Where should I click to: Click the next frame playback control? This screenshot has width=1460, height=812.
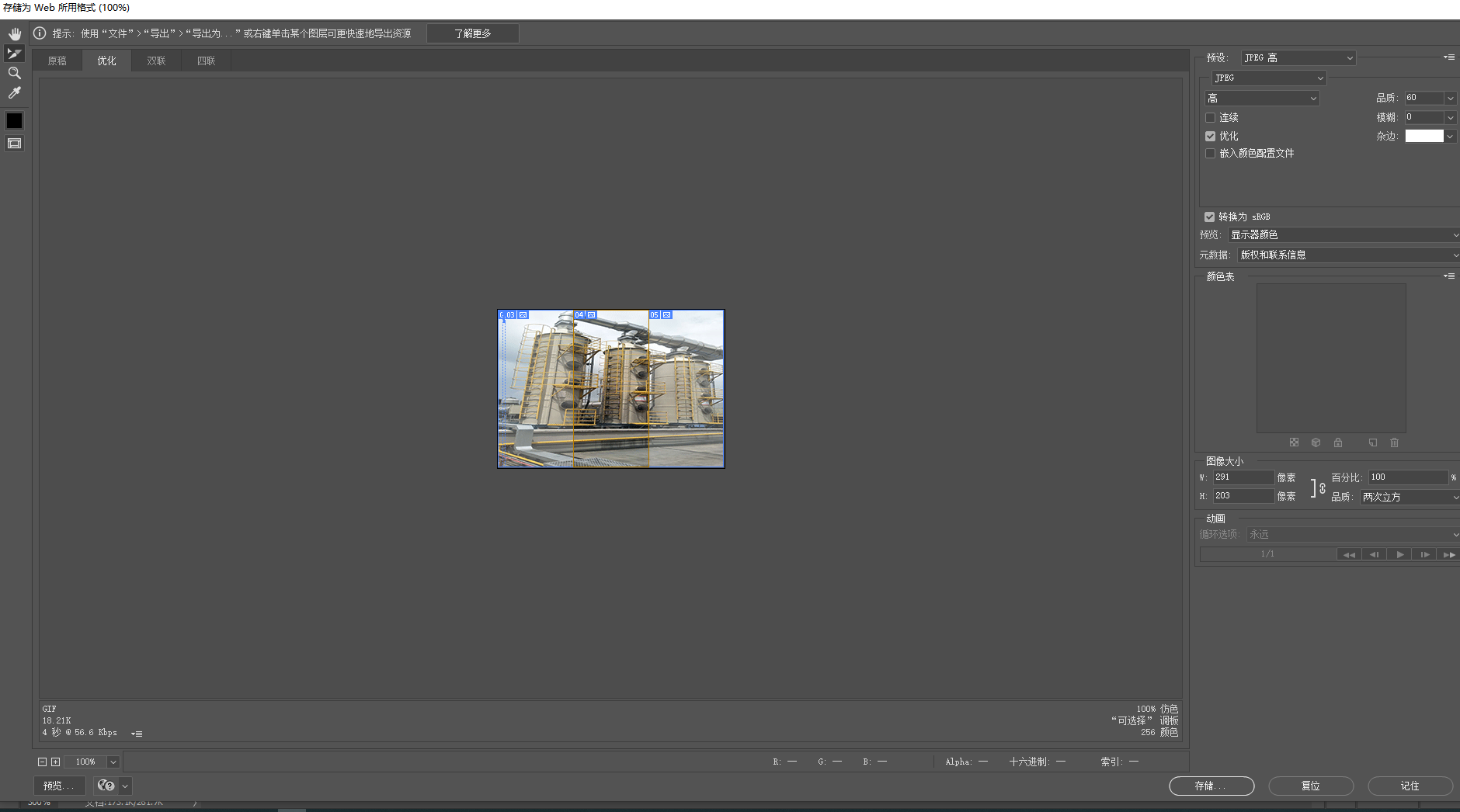click(1425, 553)
